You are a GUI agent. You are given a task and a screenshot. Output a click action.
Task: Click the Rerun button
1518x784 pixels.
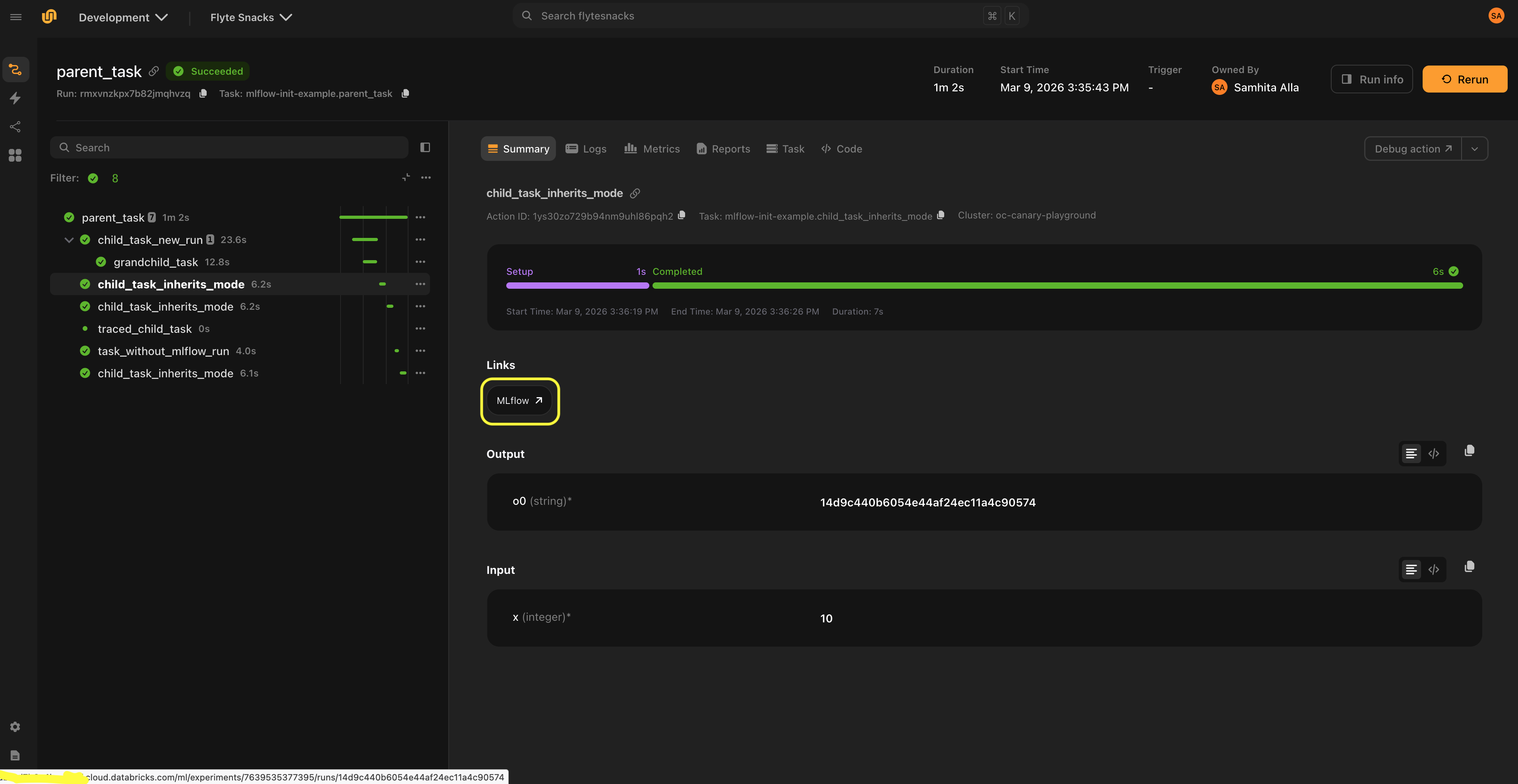coord(1464,79)
